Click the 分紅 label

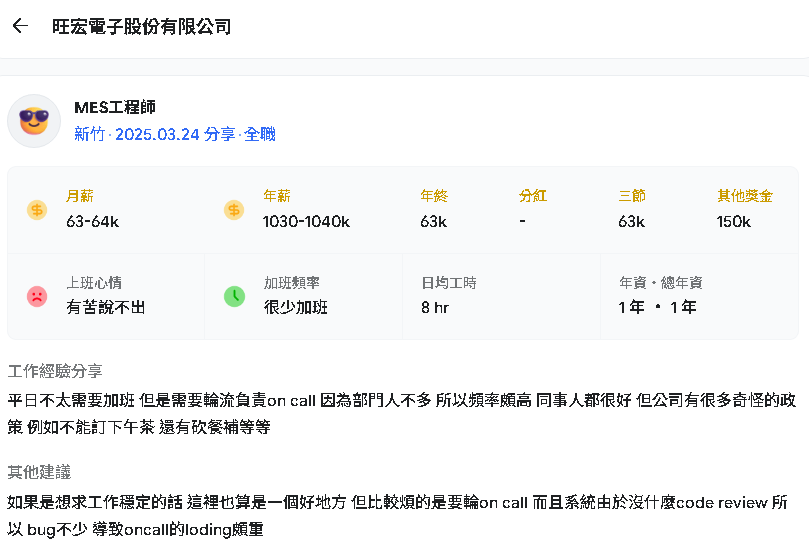pyautogui.click(x=533, y=196)
